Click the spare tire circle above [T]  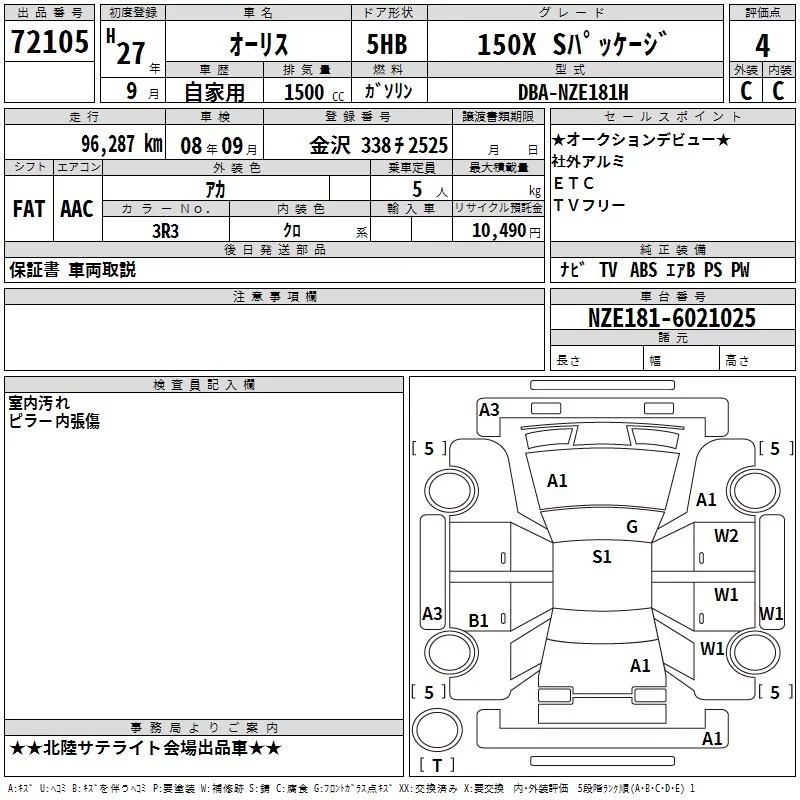click(x=437, y=730)
